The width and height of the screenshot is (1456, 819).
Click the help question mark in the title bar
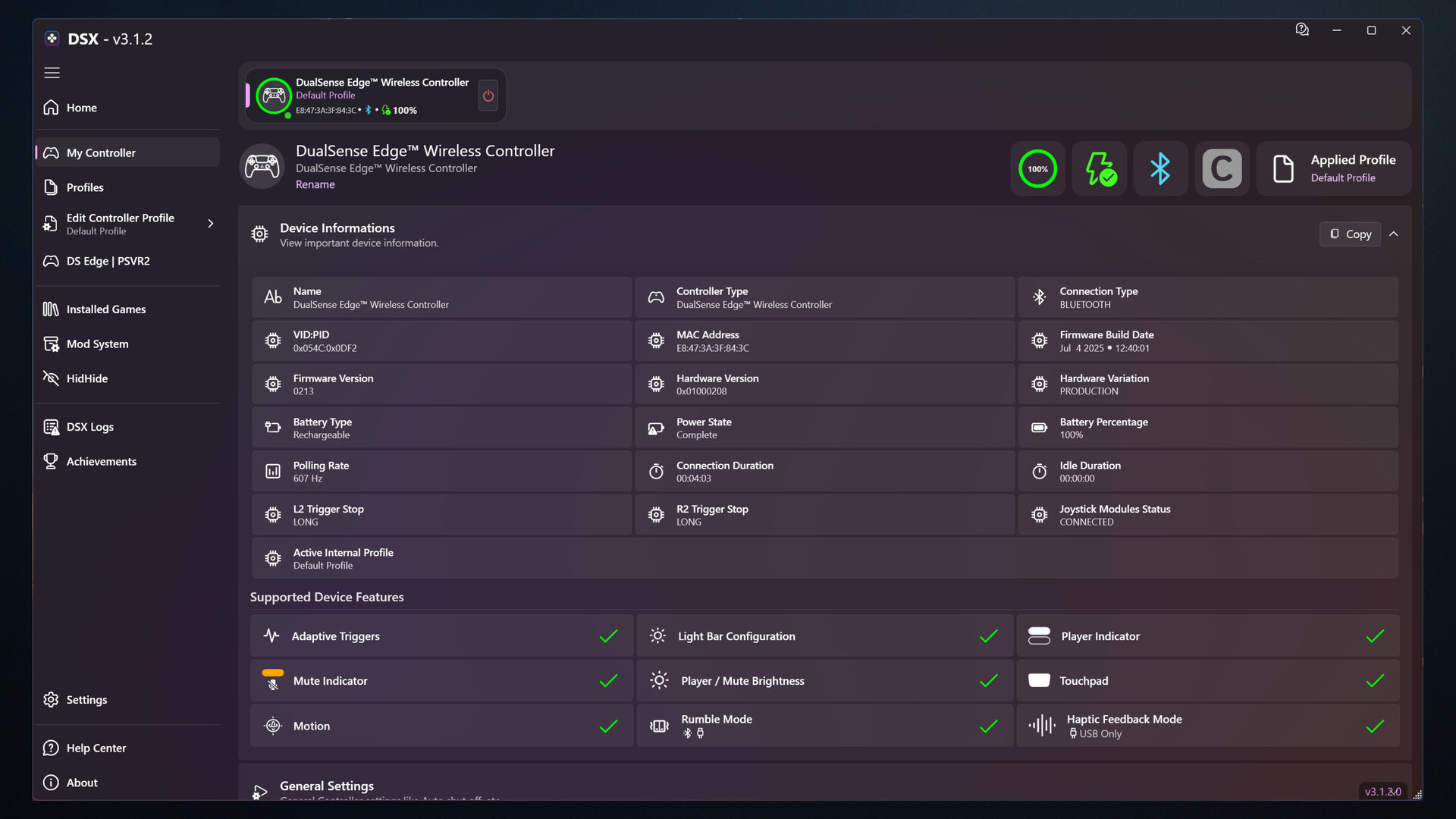(x=1302, y=30)
